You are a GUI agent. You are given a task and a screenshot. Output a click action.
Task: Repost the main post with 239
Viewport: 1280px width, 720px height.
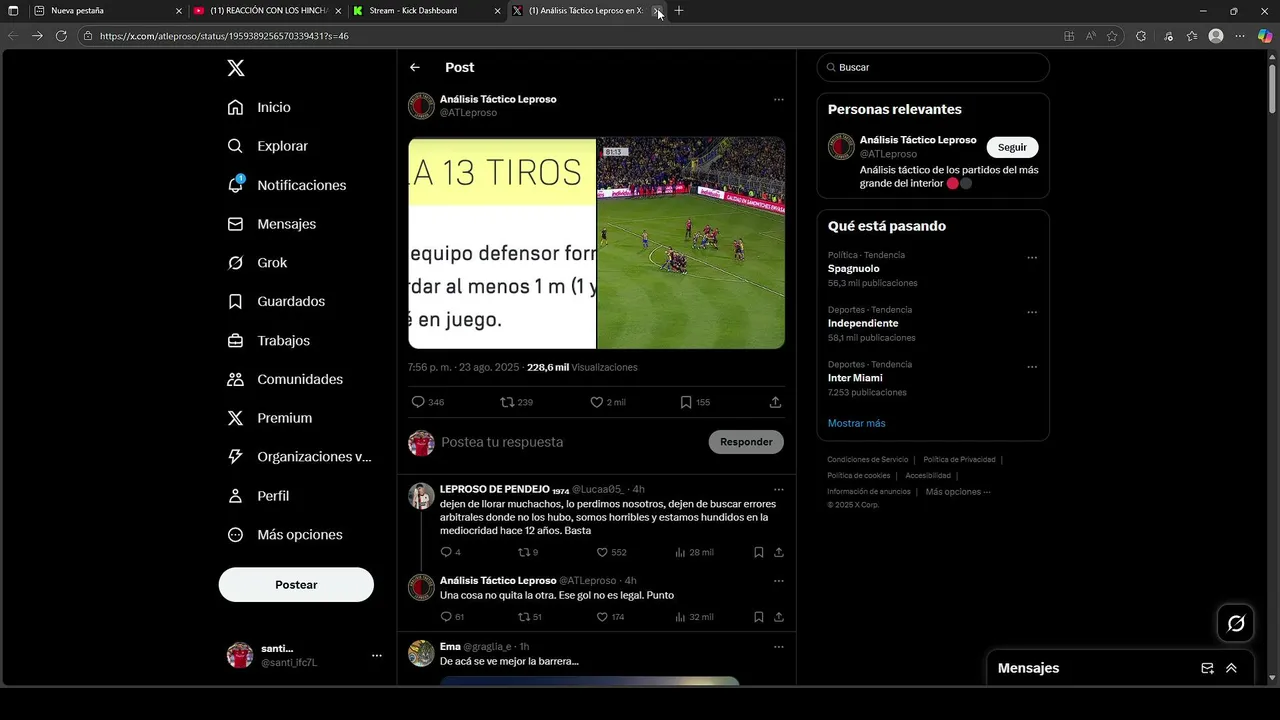tap(516, 402)
